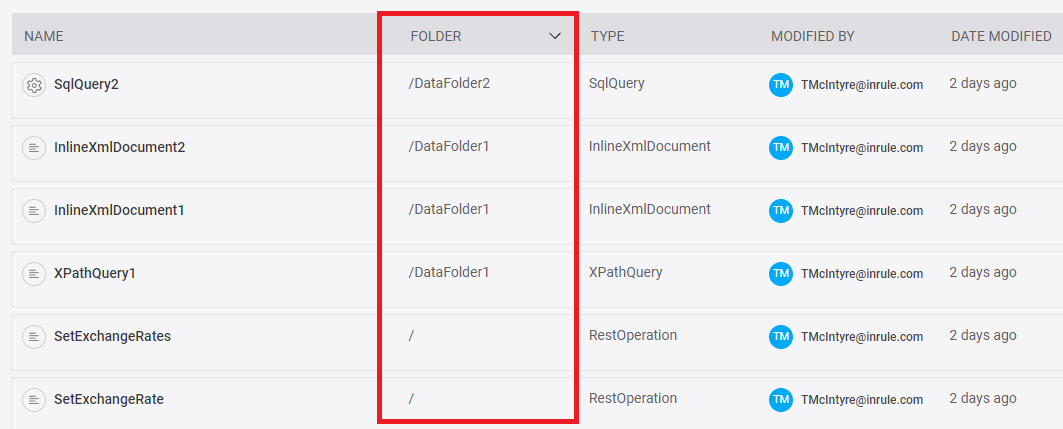Click the RestOperation type in SetExchangeRate row
Image resolution: width=1063 pixels, height=429 pixels.
click(633, 399)
